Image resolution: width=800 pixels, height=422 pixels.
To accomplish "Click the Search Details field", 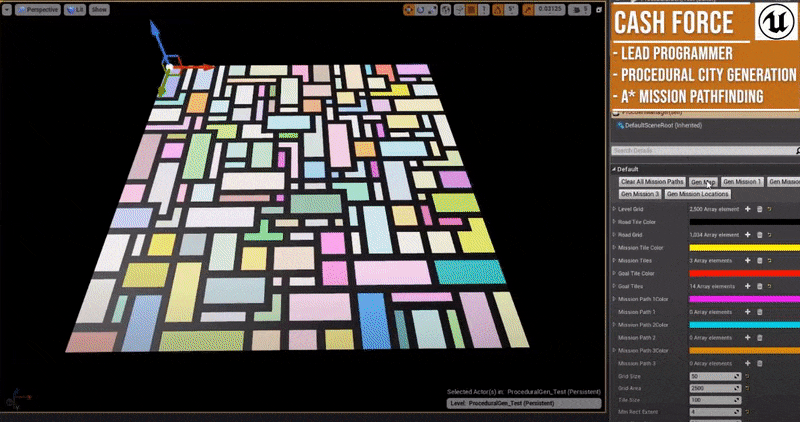I will pyautogui.click(x=704, y=151).
